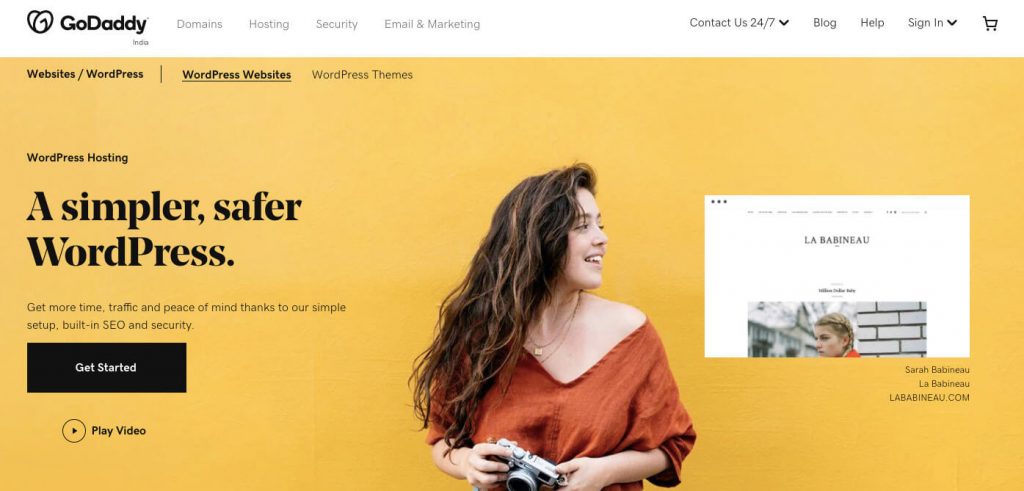The width and height of the screenshot is (1024, 491).
Task: Click the GoDaddy wordmark text
Action: tap(104, 24)
